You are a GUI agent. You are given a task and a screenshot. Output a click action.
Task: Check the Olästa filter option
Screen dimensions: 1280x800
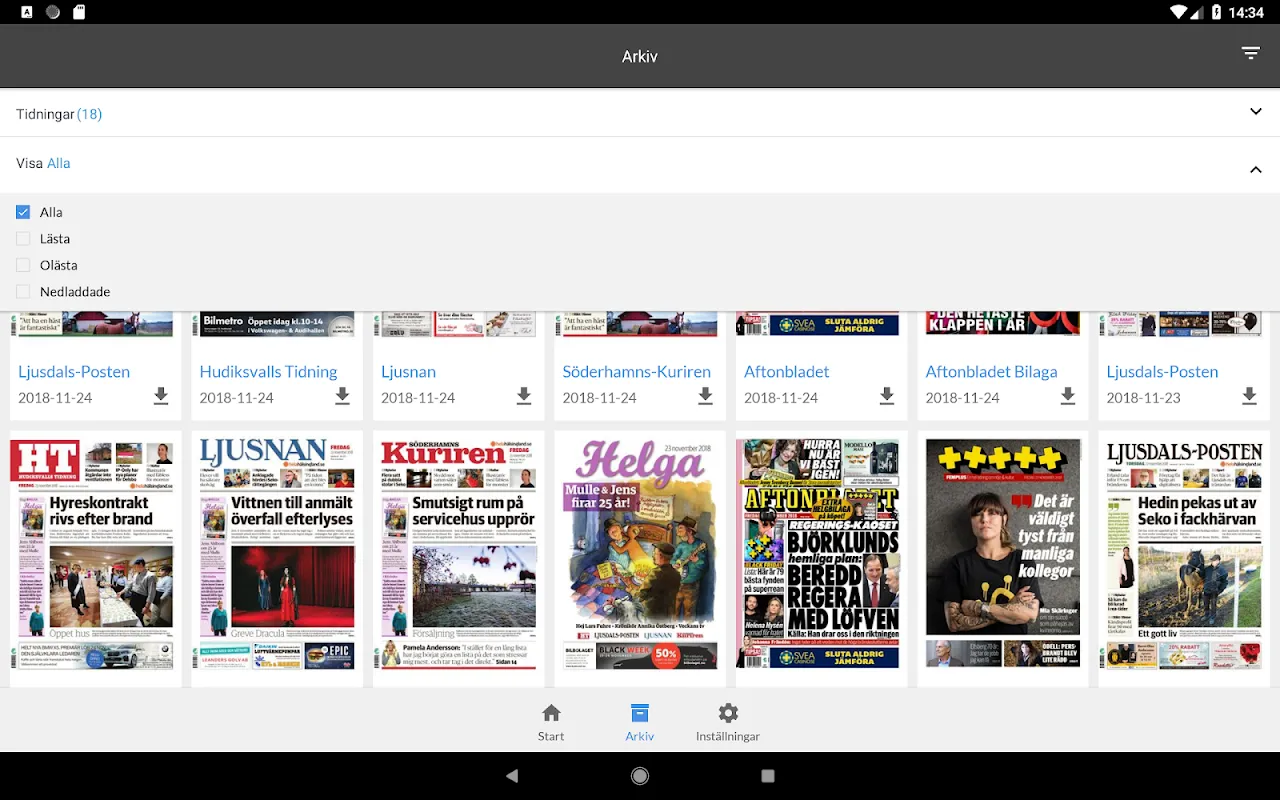point(23,265)
